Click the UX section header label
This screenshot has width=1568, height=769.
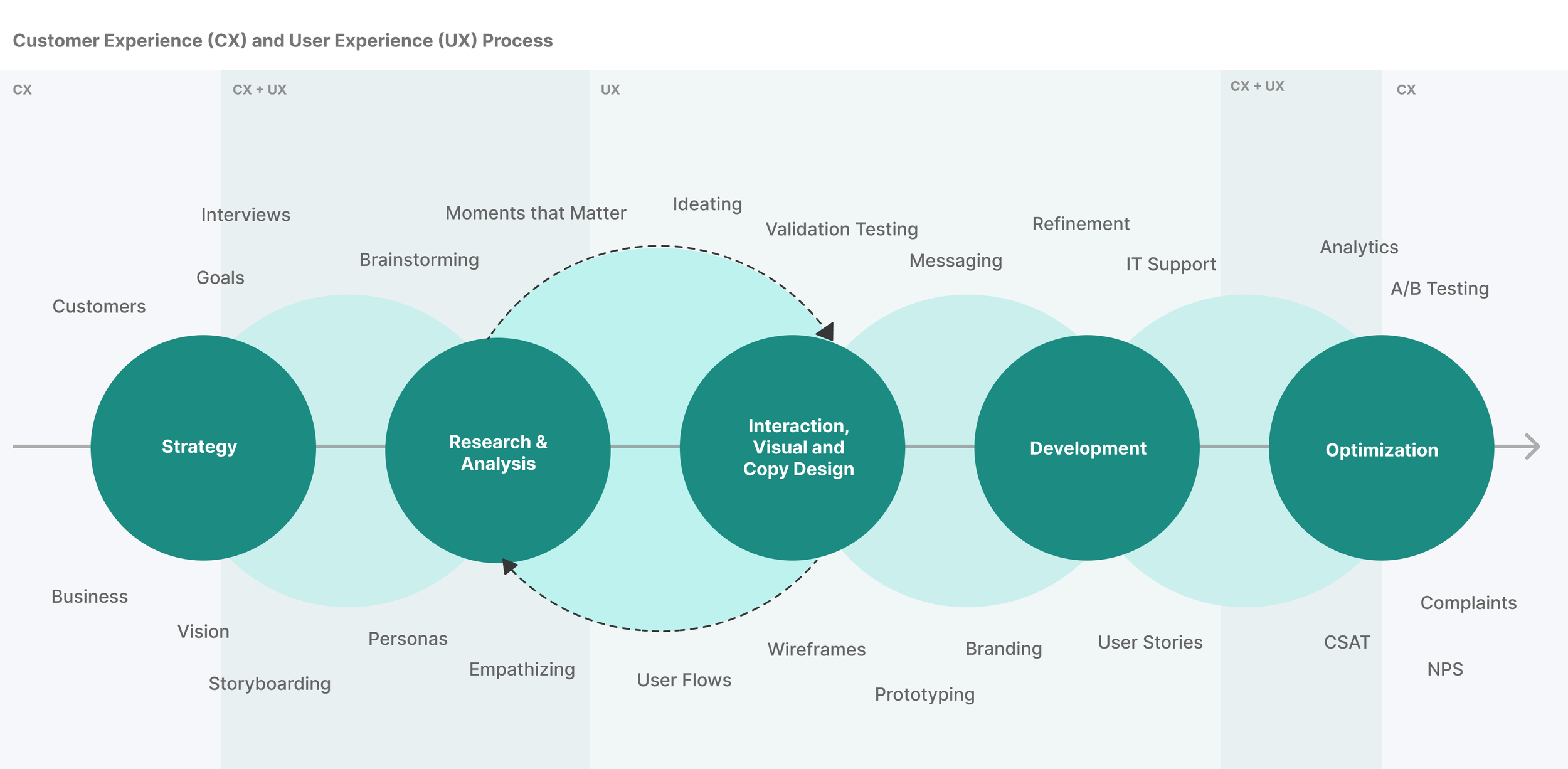610,90
